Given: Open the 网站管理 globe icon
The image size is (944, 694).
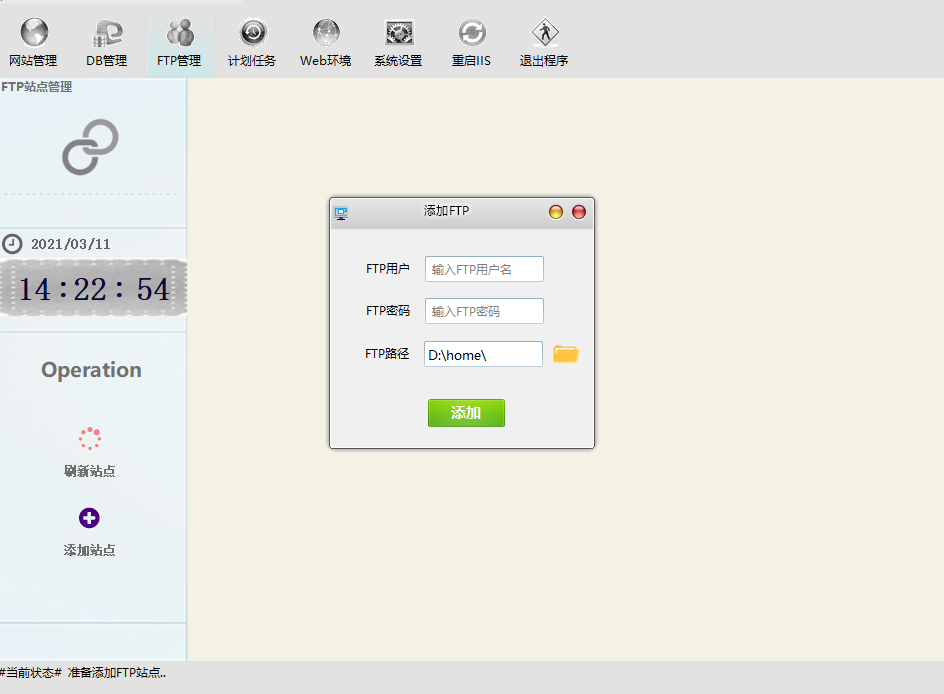Looking at the screenshot, I should tap(34, 33).
